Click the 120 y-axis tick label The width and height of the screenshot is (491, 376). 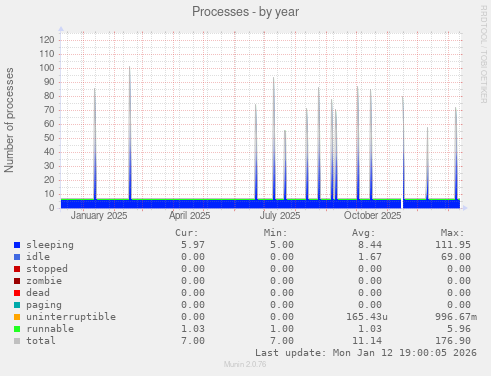pyautogui.click(x=47, y=40)
